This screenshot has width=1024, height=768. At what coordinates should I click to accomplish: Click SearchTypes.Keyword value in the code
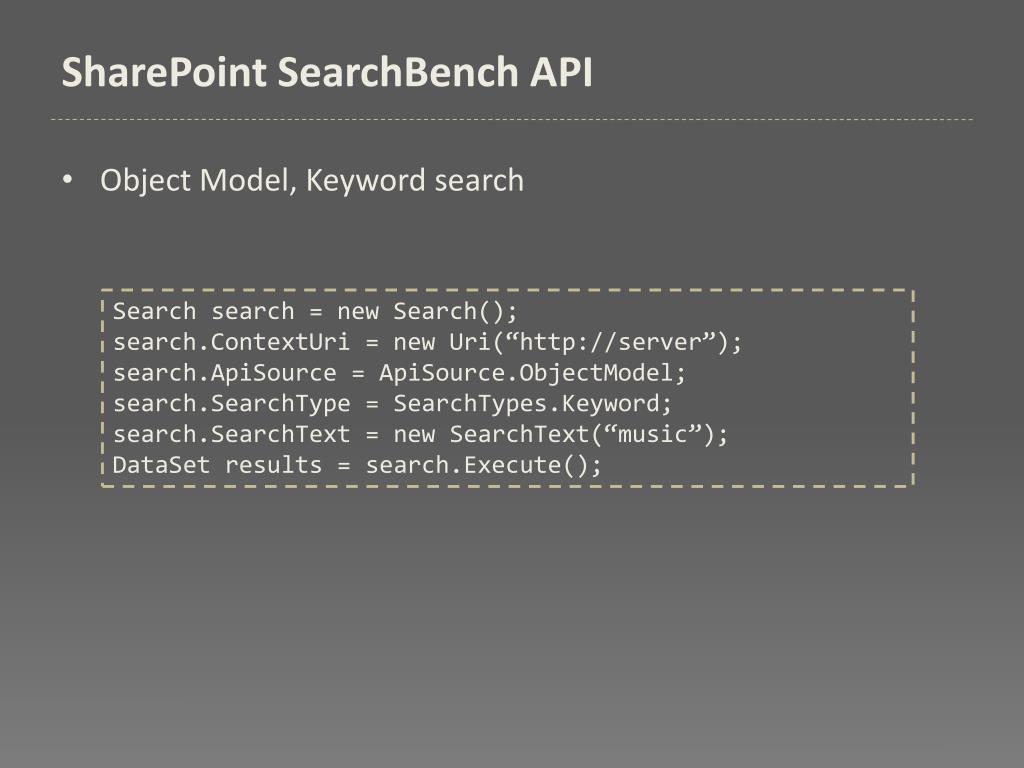532,404
